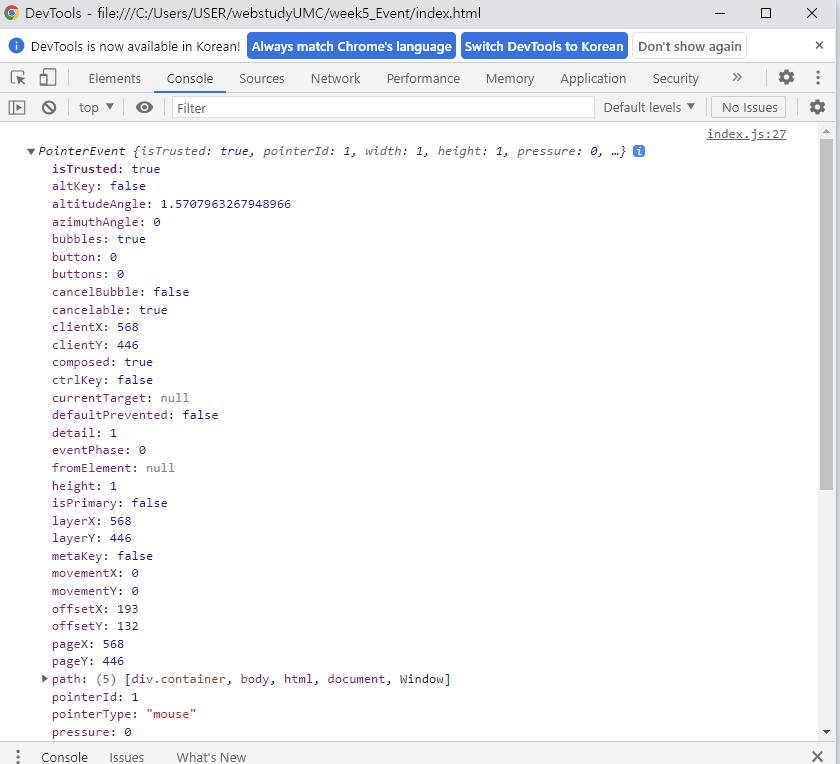Open the What's New drawer tab
This screenshot has height=764, width=840.
(x=211, y=756)
